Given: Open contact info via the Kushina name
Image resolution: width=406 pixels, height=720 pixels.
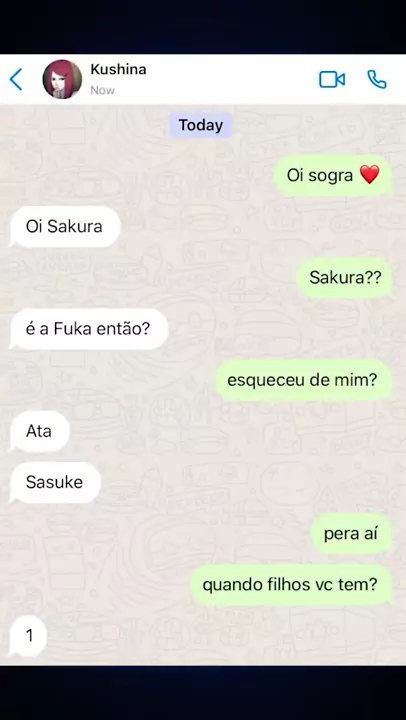Looking at the screenshot, I should [118, 69].
